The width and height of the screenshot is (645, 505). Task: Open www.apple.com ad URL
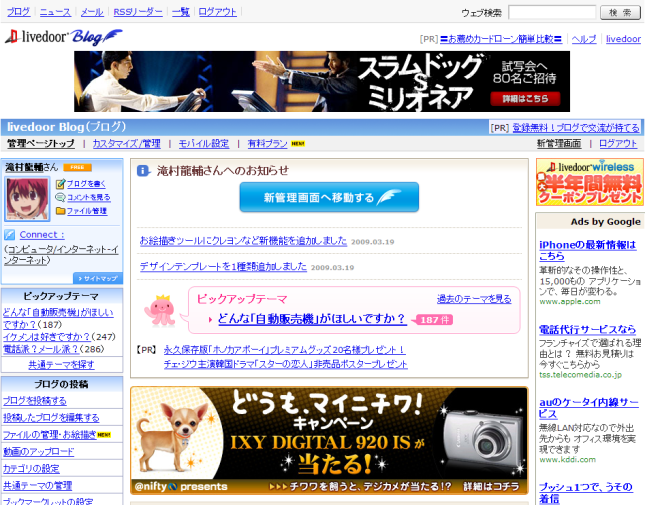coord(570,301)
